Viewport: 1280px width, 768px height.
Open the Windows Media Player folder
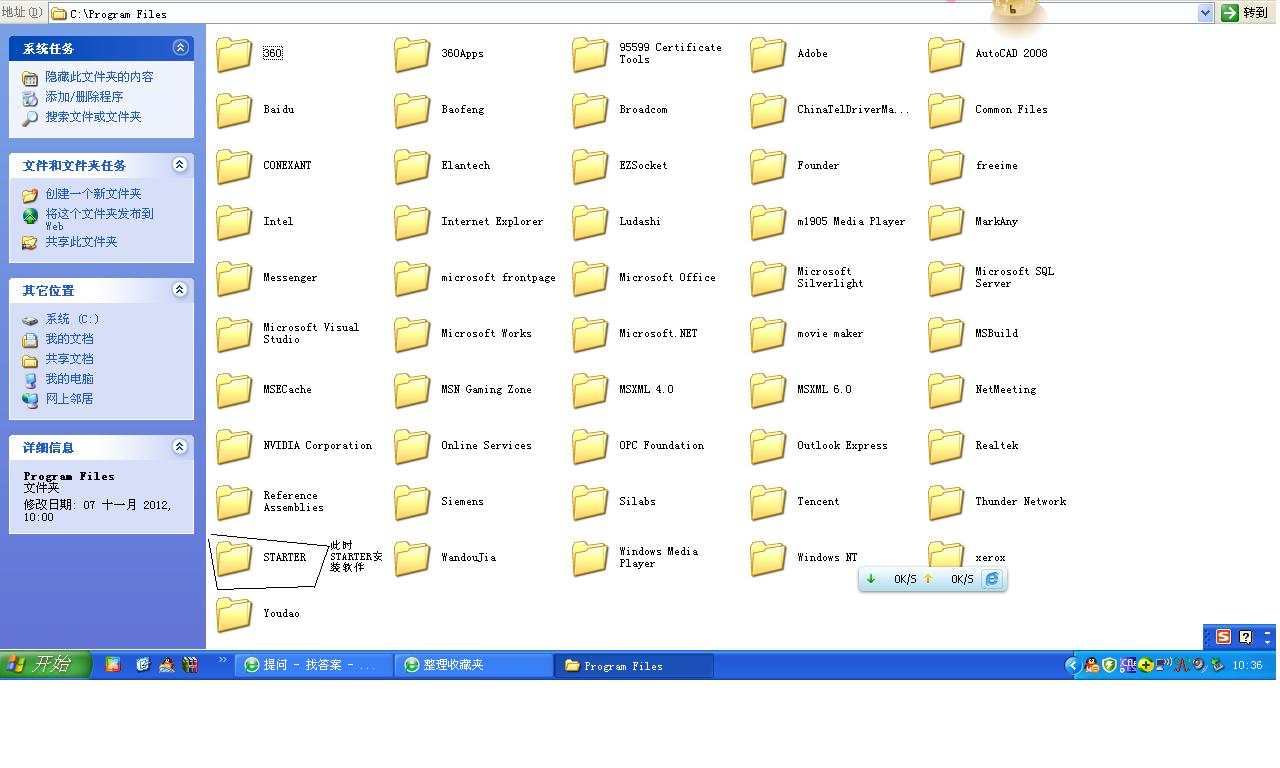[x=635, y=558]
